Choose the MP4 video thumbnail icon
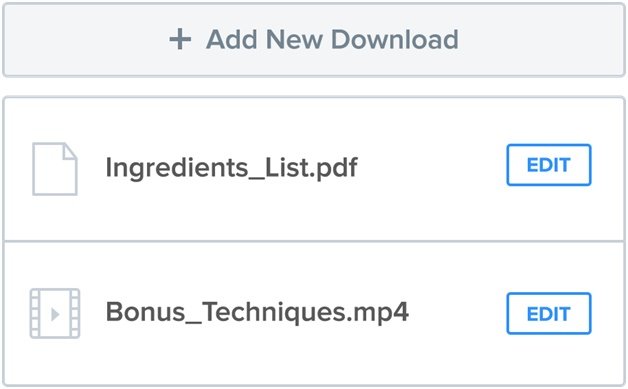This screenshot has width=628, height=389. 55,313
